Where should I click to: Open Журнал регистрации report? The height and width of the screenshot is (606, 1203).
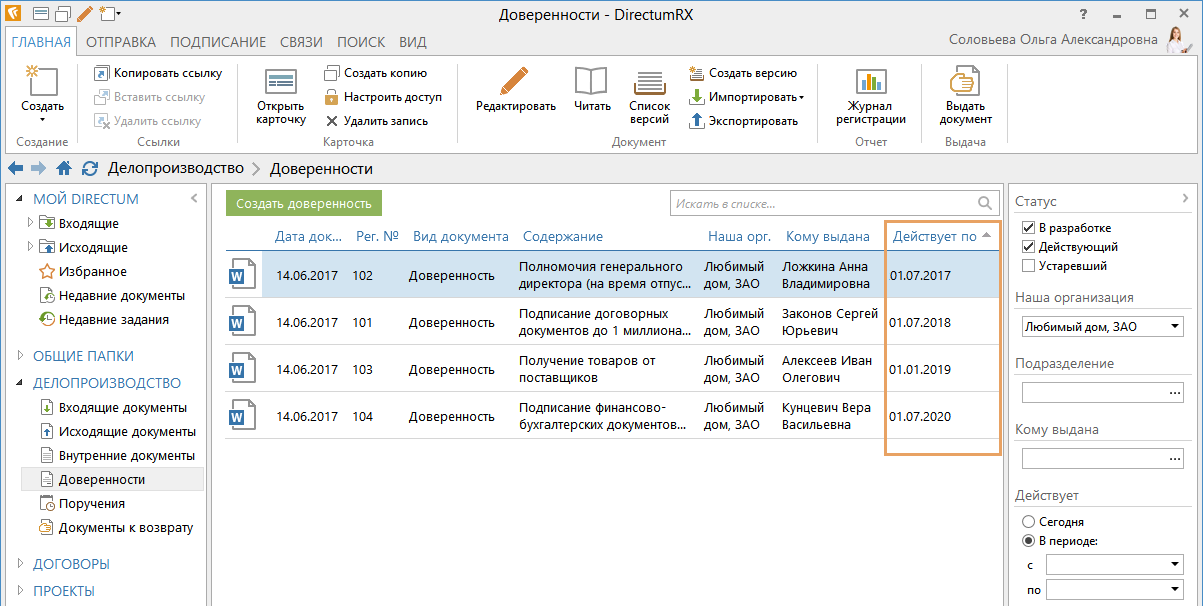tap(870, 82)
